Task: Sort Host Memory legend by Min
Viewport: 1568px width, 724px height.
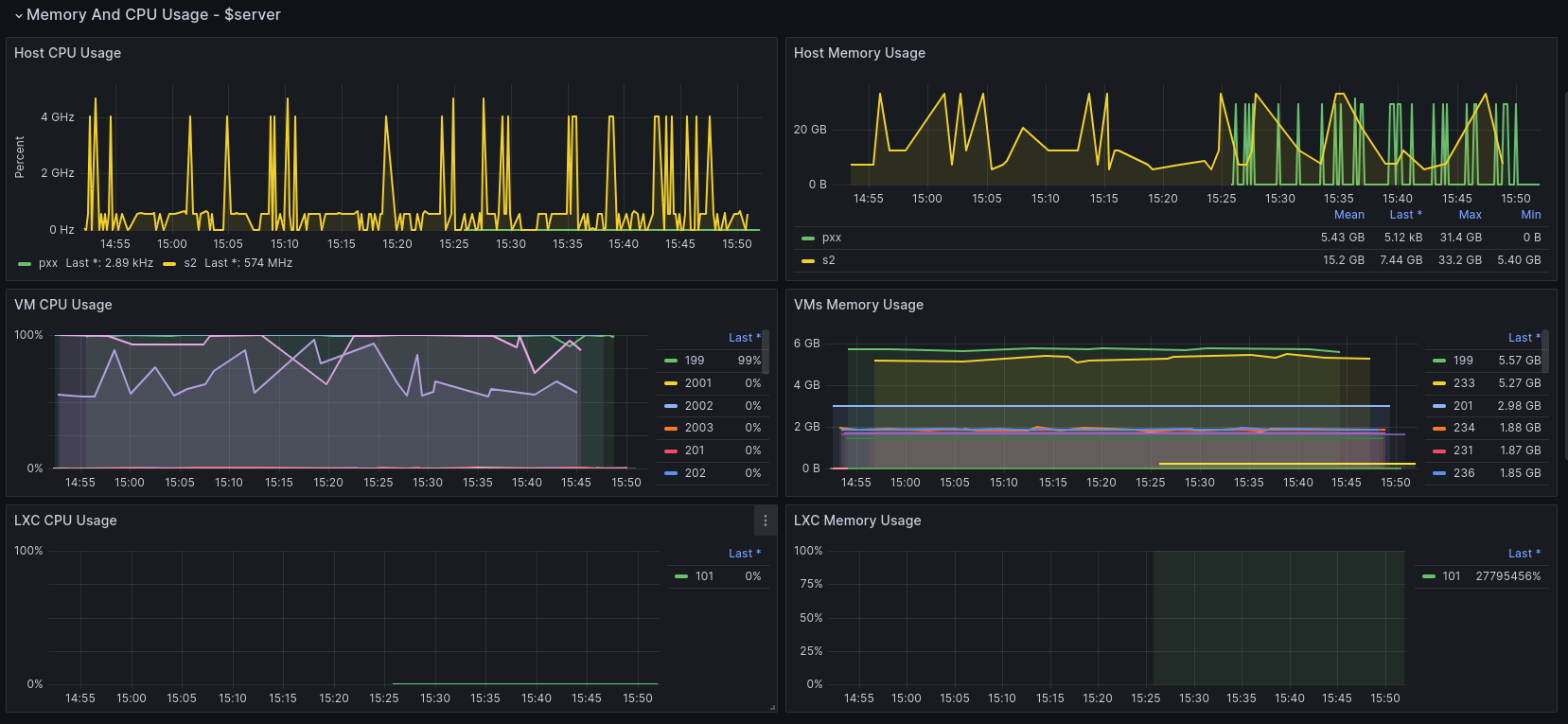Action: click(x=1531, y=215)
